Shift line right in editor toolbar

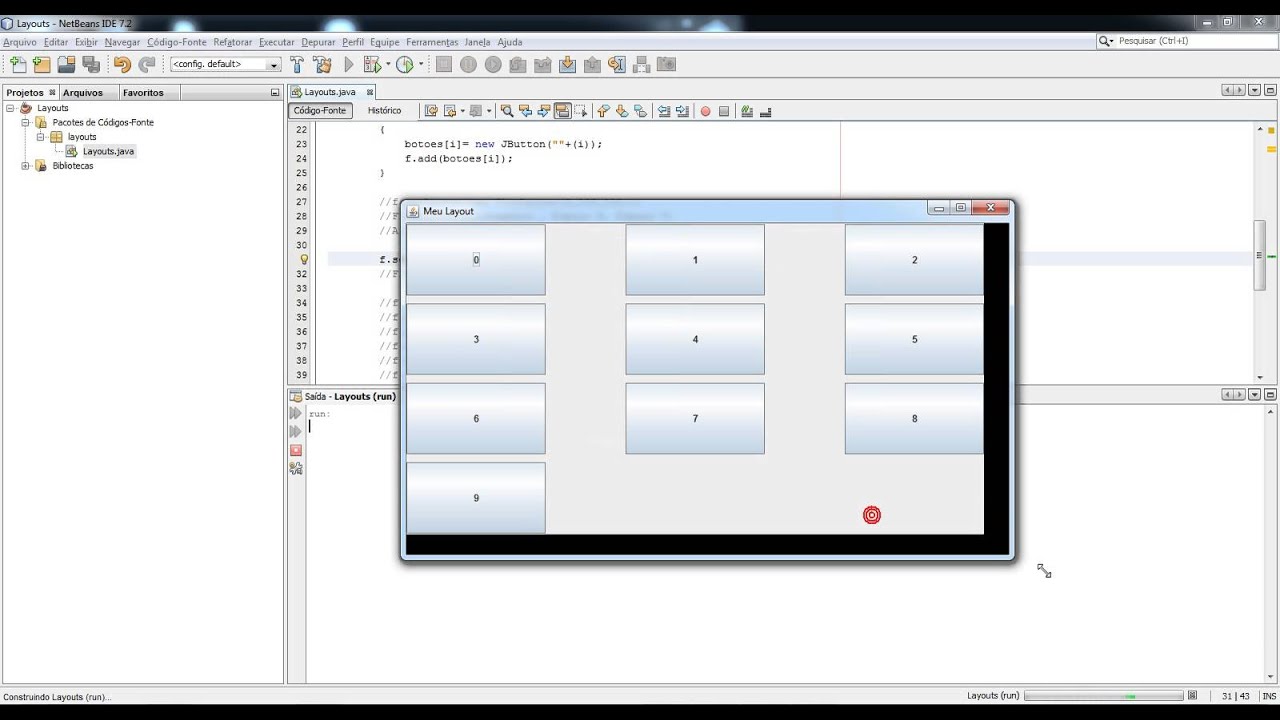[x=682, y=111]
